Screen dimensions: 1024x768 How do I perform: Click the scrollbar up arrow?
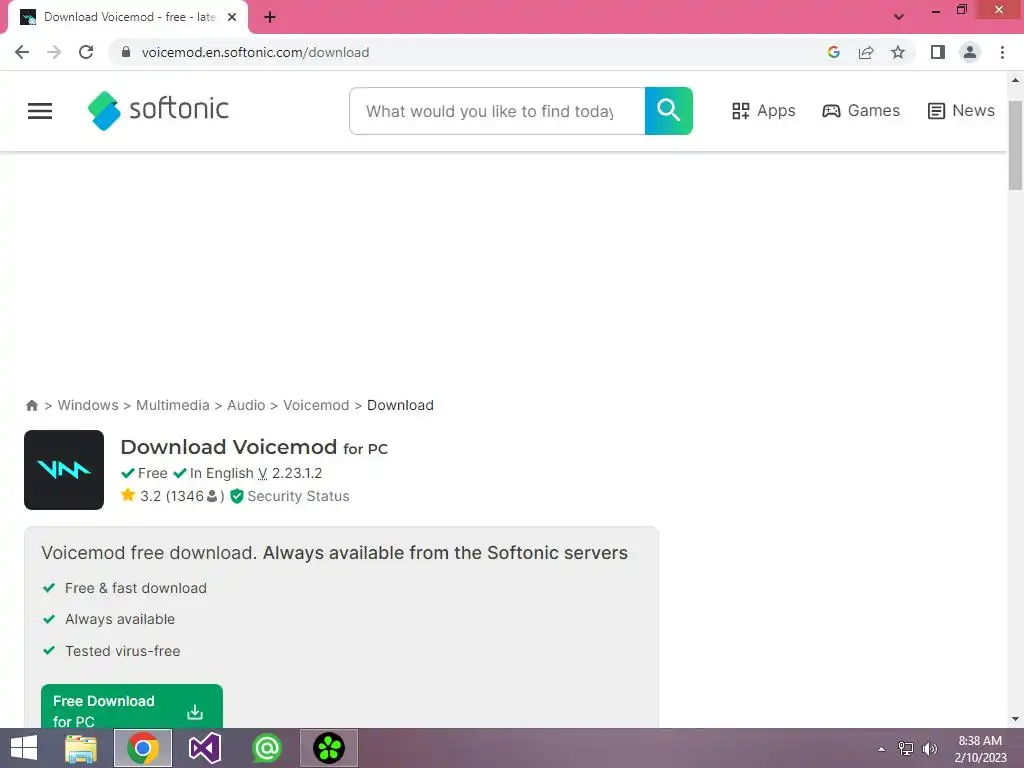(1015, 80)
